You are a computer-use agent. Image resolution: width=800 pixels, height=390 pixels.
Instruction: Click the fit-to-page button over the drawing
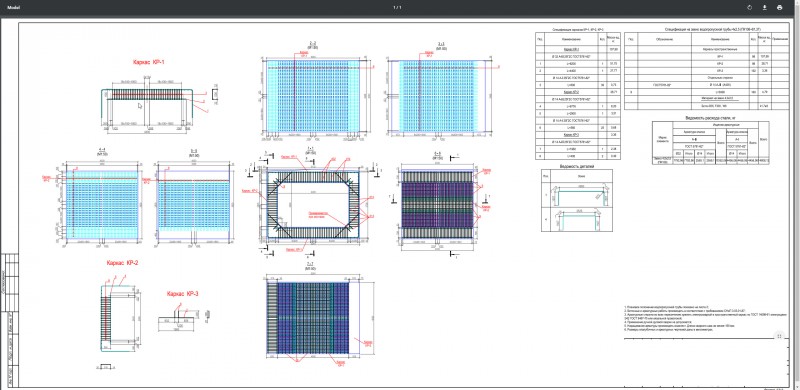pos(779,336)
